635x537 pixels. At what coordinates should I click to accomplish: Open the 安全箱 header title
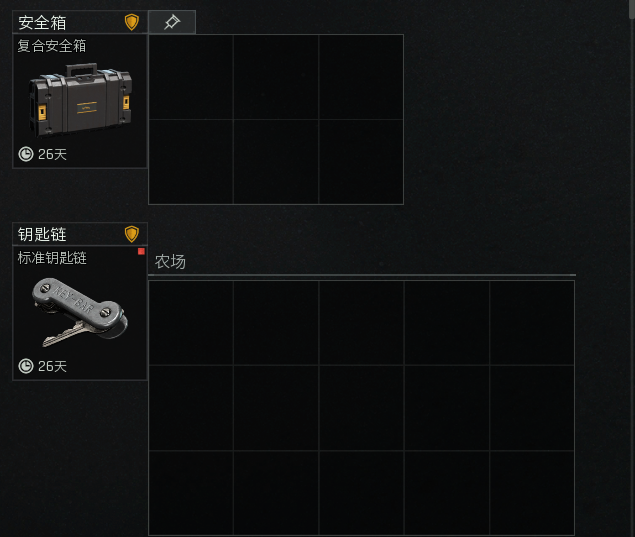(42, 23)
